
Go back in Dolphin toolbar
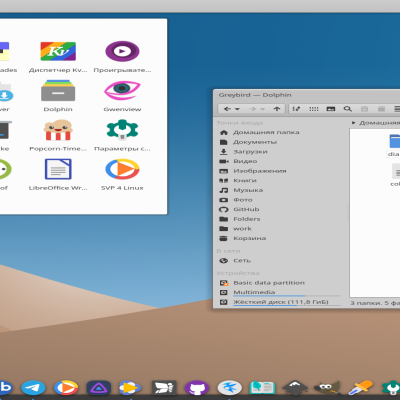pos(227,109)
